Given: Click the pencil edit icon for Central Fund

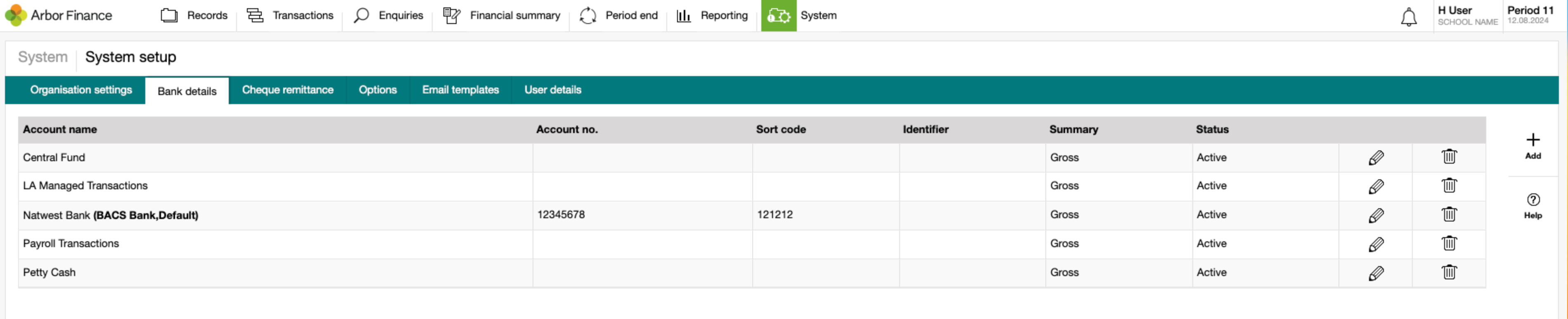Looking at the screenshot, I should [x=1376, y=158].
